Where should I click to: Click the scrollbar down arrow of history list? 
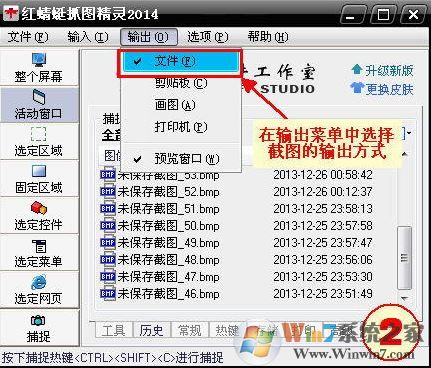(405, 298)
